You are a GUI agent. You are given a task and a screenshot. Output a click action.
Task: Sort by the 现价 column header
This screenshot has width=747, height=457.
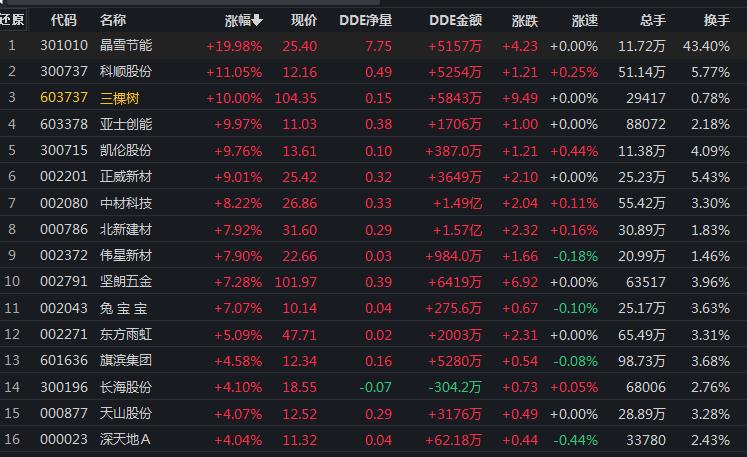coord(304,20)
